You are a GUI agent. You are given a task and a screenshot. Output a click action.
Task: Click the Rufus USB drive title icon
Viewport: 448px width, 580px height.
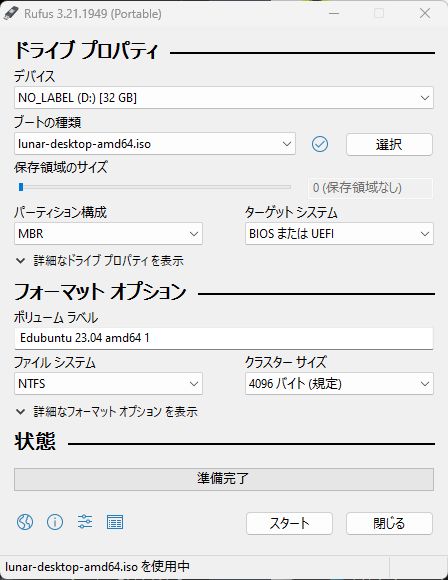point(11,14)
